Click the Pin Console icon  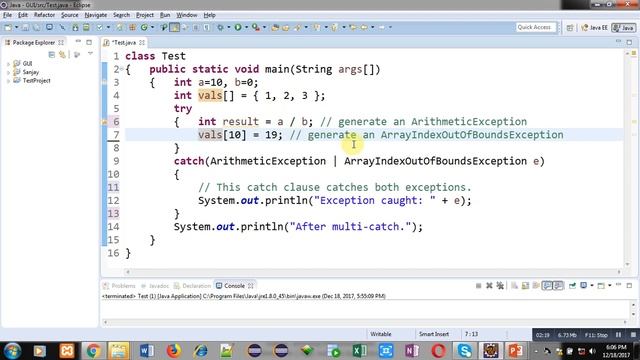(x=572, y=286)
